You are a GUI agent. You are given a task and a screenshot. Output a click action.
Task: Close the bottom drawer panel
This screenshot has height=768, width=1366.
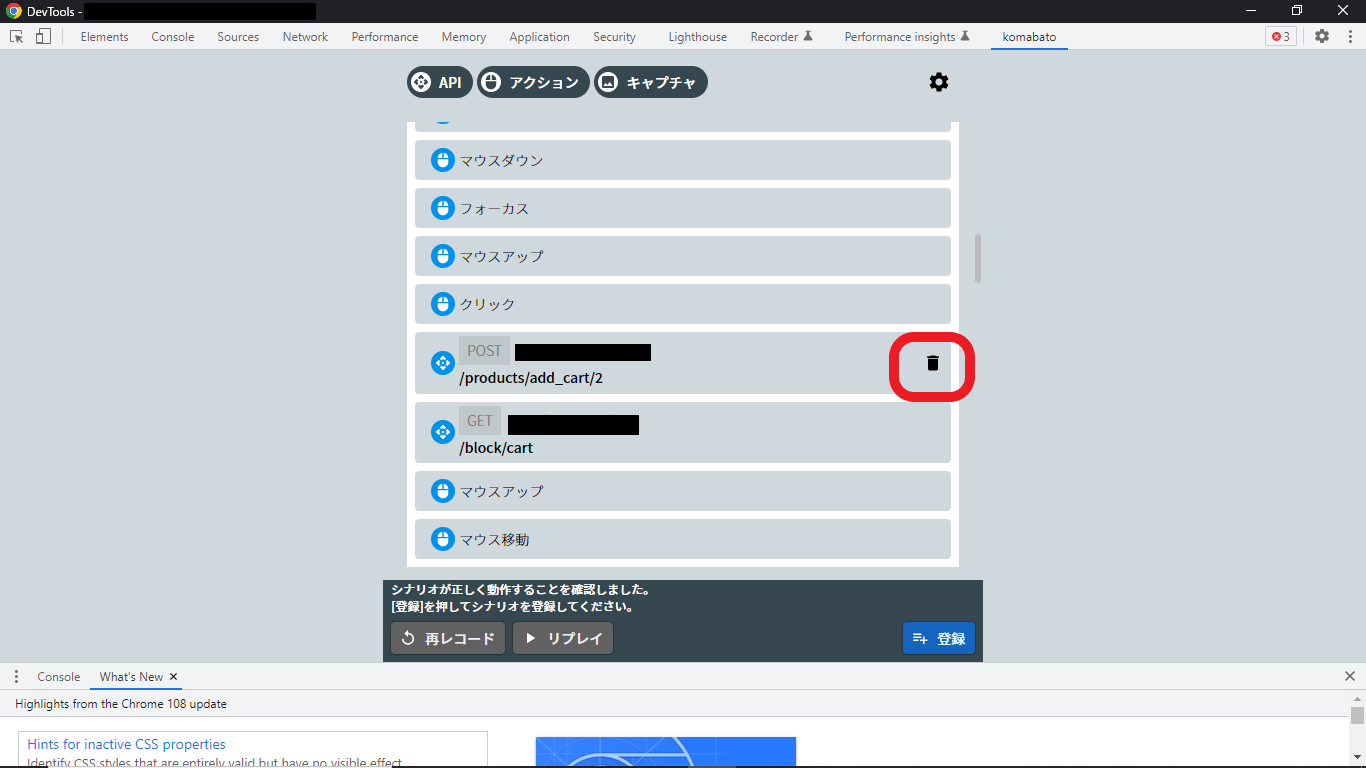(1350, 677)
